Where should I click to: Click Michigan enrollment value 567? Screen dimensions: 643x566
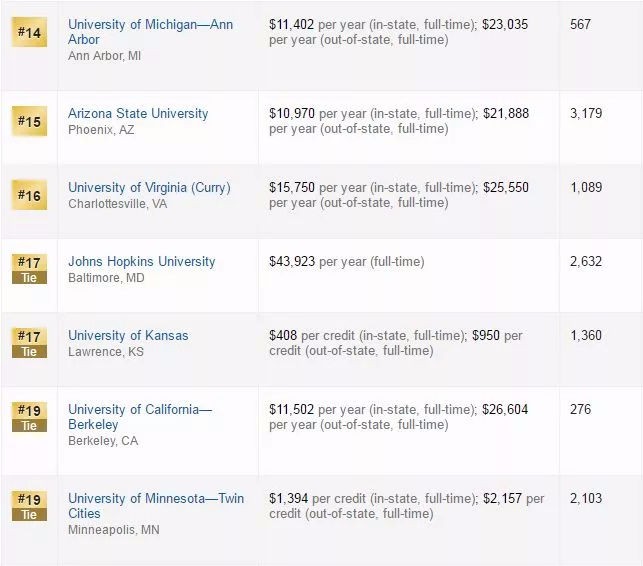point(580,24)
